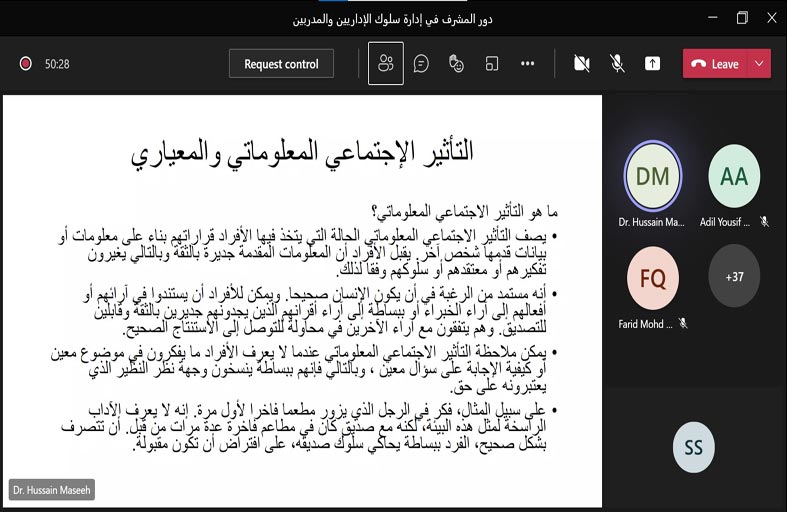Unmute the microphone
Image resolution: width=787 pixels, height=512 pixels.
617,64
